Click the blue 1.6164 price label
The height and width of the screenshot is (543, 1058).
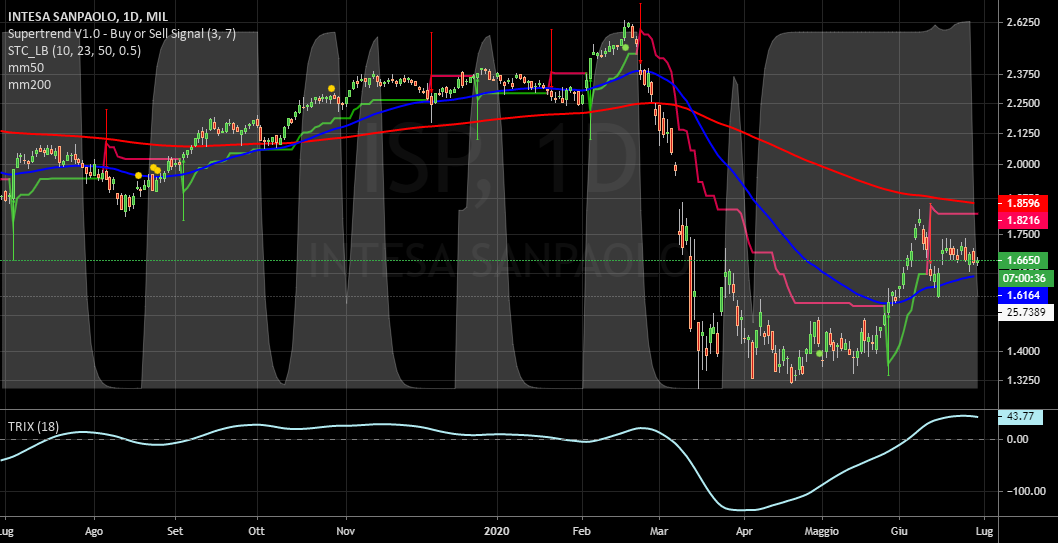coord(1022,295)
